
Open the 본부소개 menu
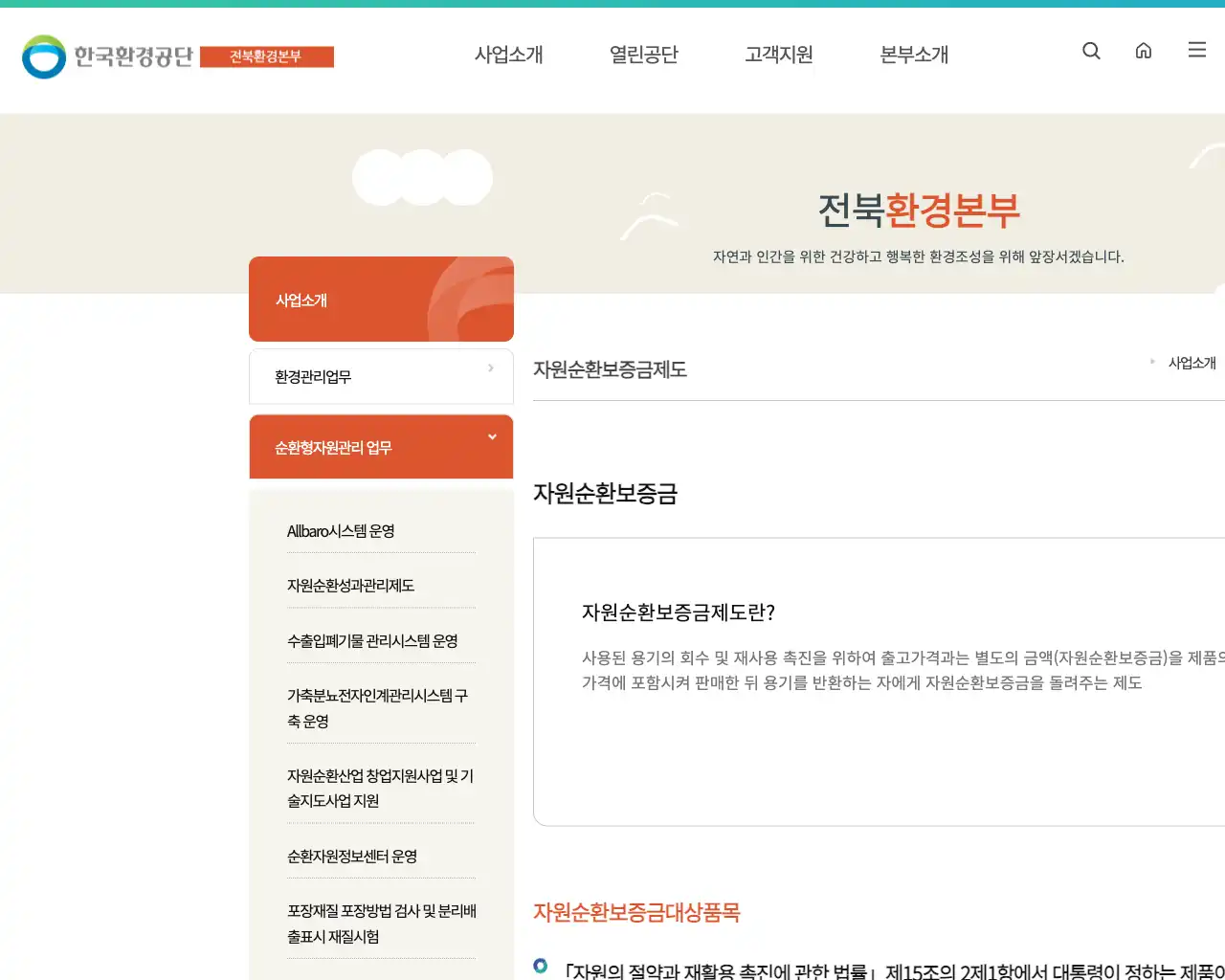[x=913, y=55]
